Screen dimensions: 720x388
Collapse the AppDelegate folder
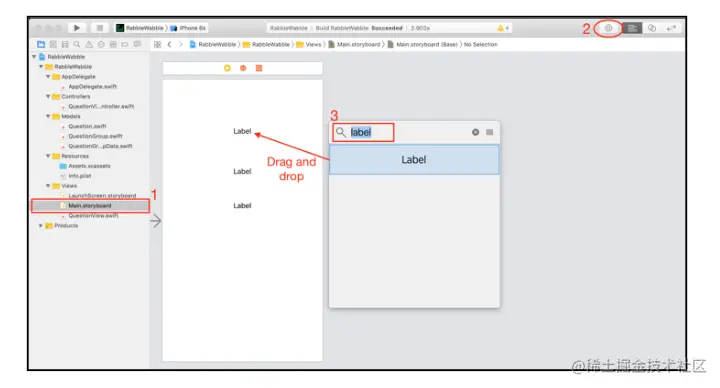[x=48, y=77]
